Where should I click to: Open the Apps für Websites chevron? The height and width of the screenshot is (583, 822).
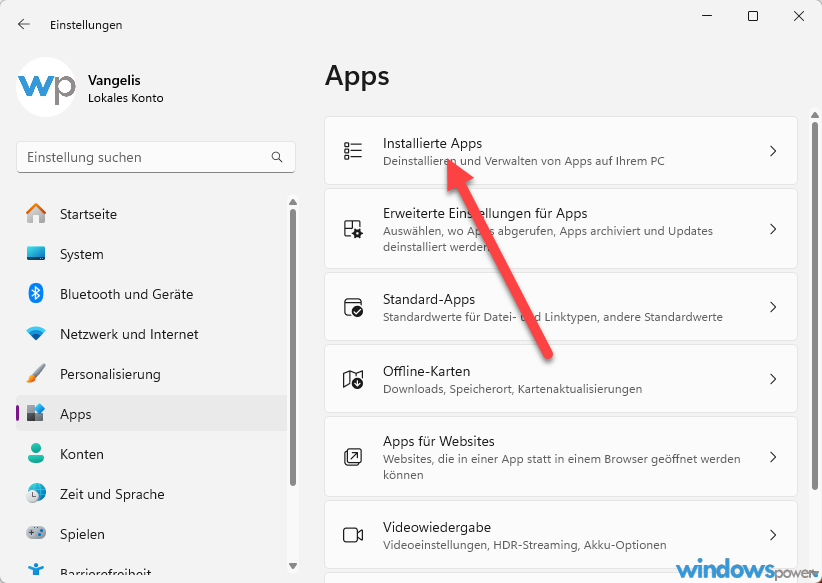pyautogui.click(x=773, y=457)
